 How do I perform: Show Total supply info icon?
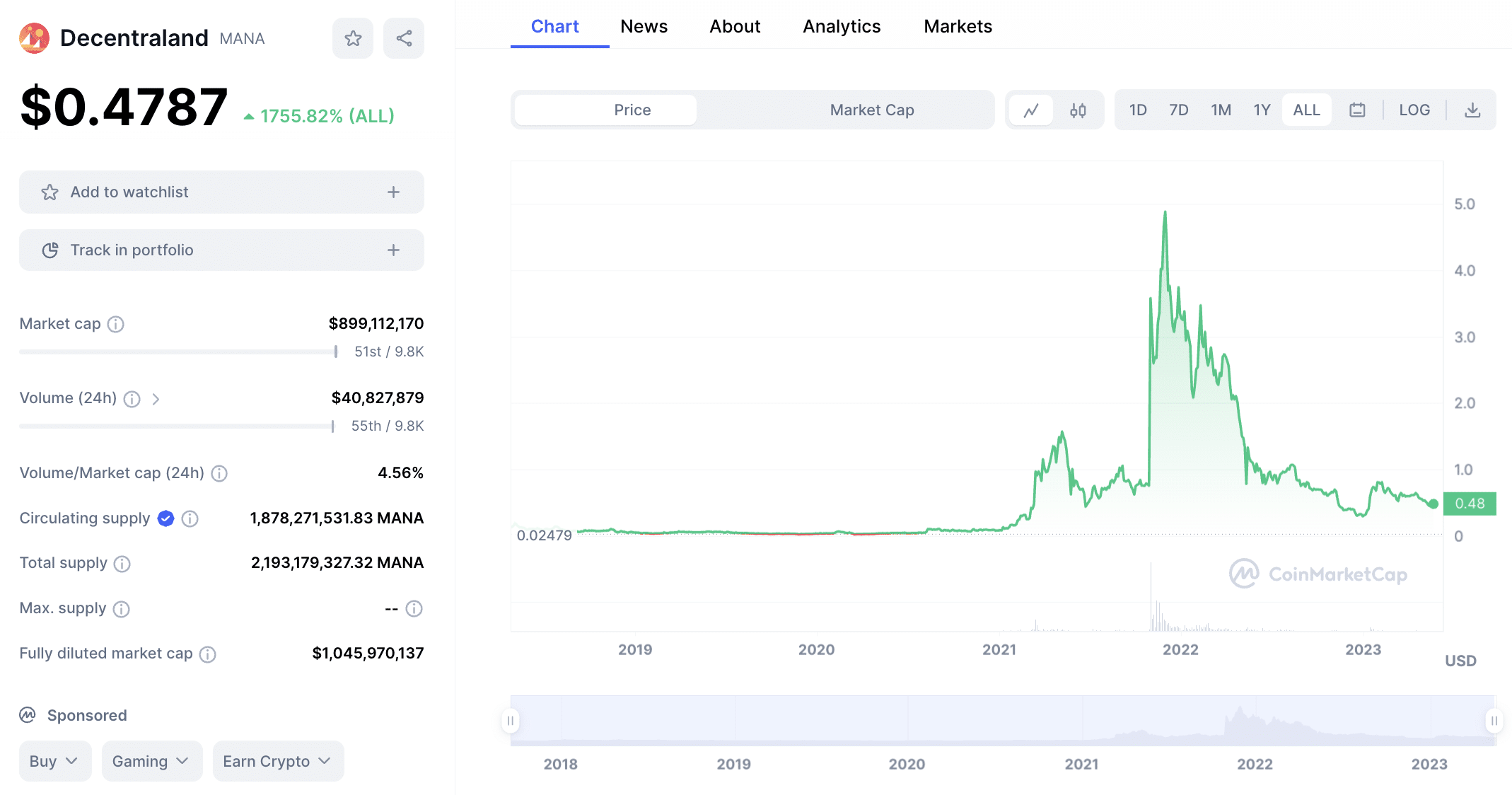(x=122, y=564)
